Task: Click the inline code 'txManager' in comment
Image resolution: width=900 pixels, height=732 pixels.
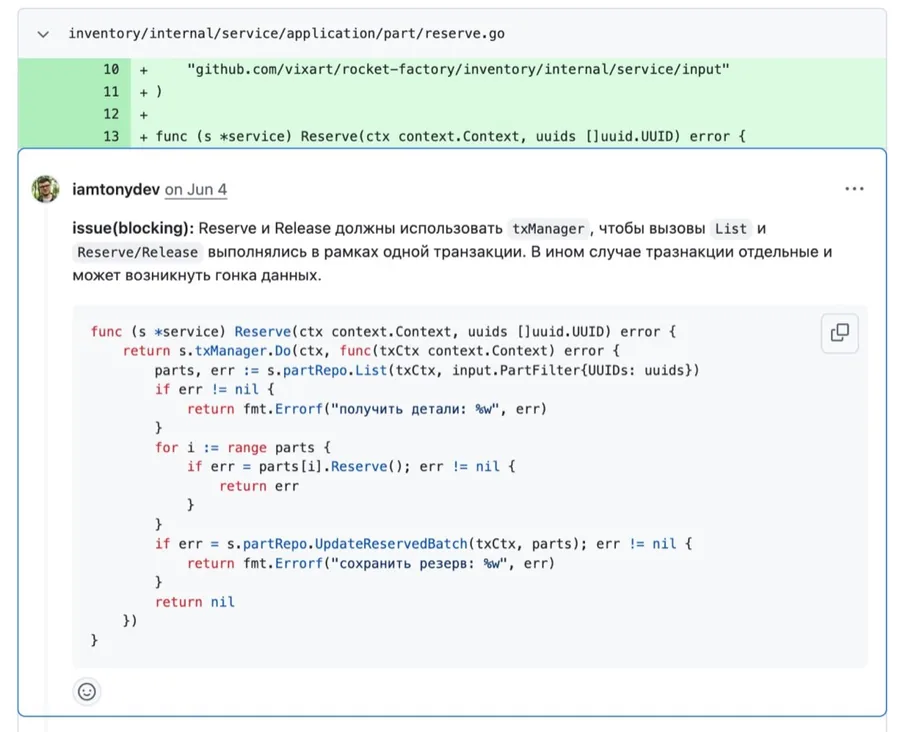Action: pos(548,228)
